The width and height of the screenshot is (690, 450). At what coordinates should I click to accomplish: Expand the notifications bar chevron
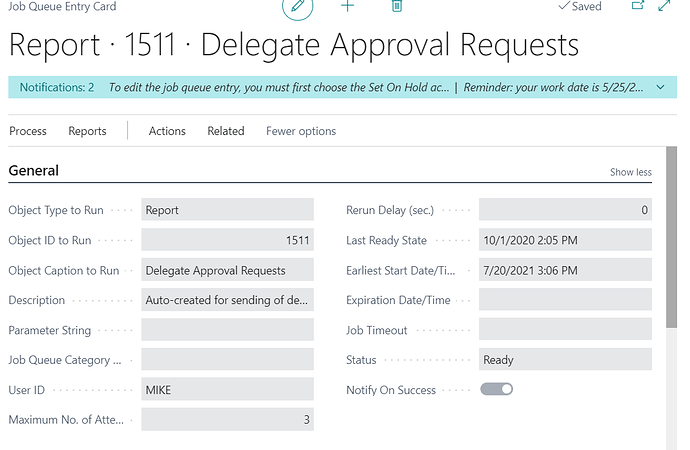pos(660,88)
